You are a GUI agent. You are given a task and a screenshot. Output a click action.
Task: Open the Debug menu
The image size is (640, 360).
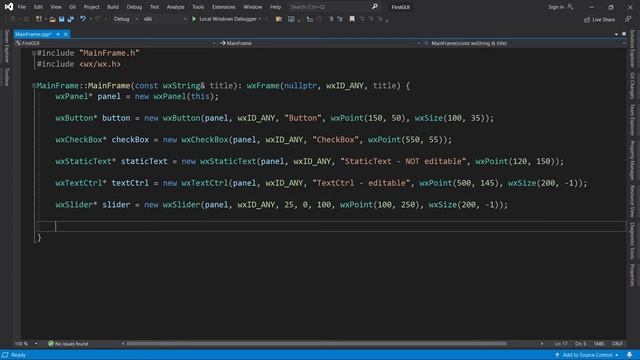click(134, 7)
